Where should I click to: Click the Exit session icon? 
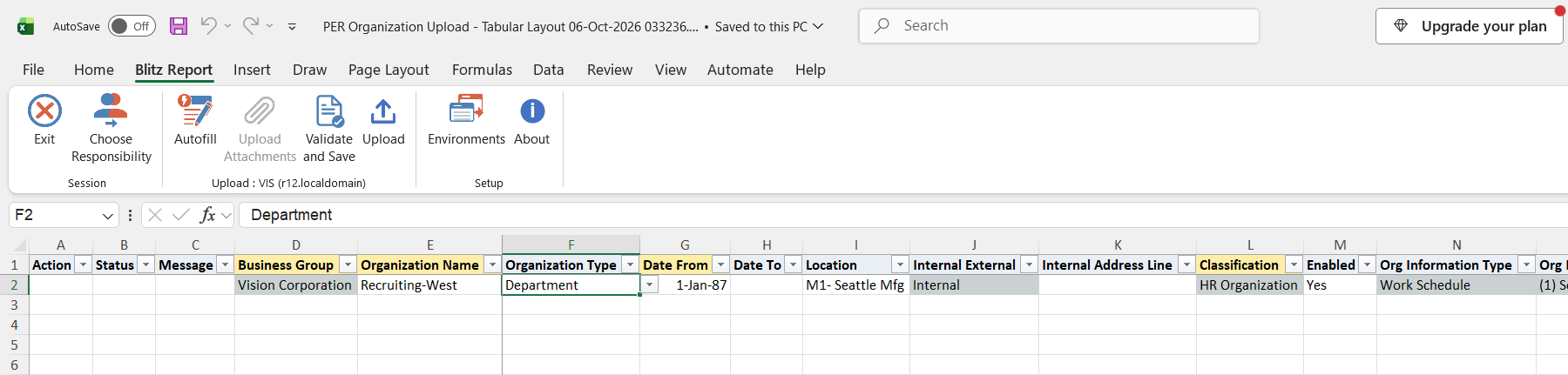click(x=44, y=111)
